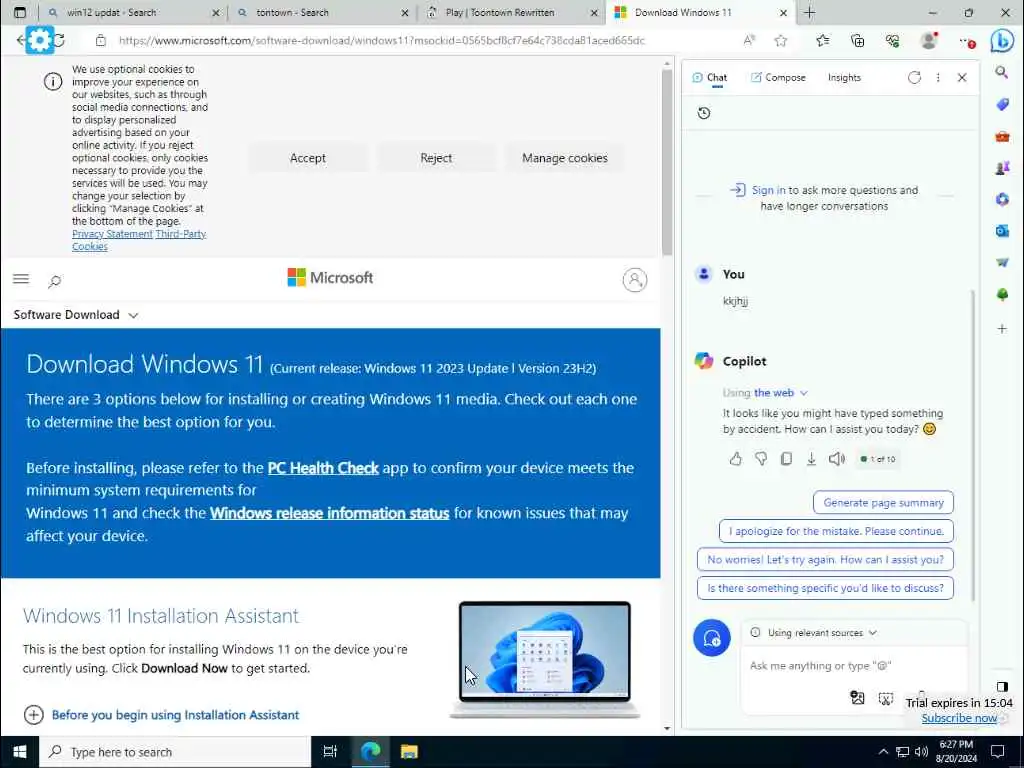The image size is (1024, 768).
Task: Click the Microsoft 365 sidebar icon
Action: click(1002, 199)
